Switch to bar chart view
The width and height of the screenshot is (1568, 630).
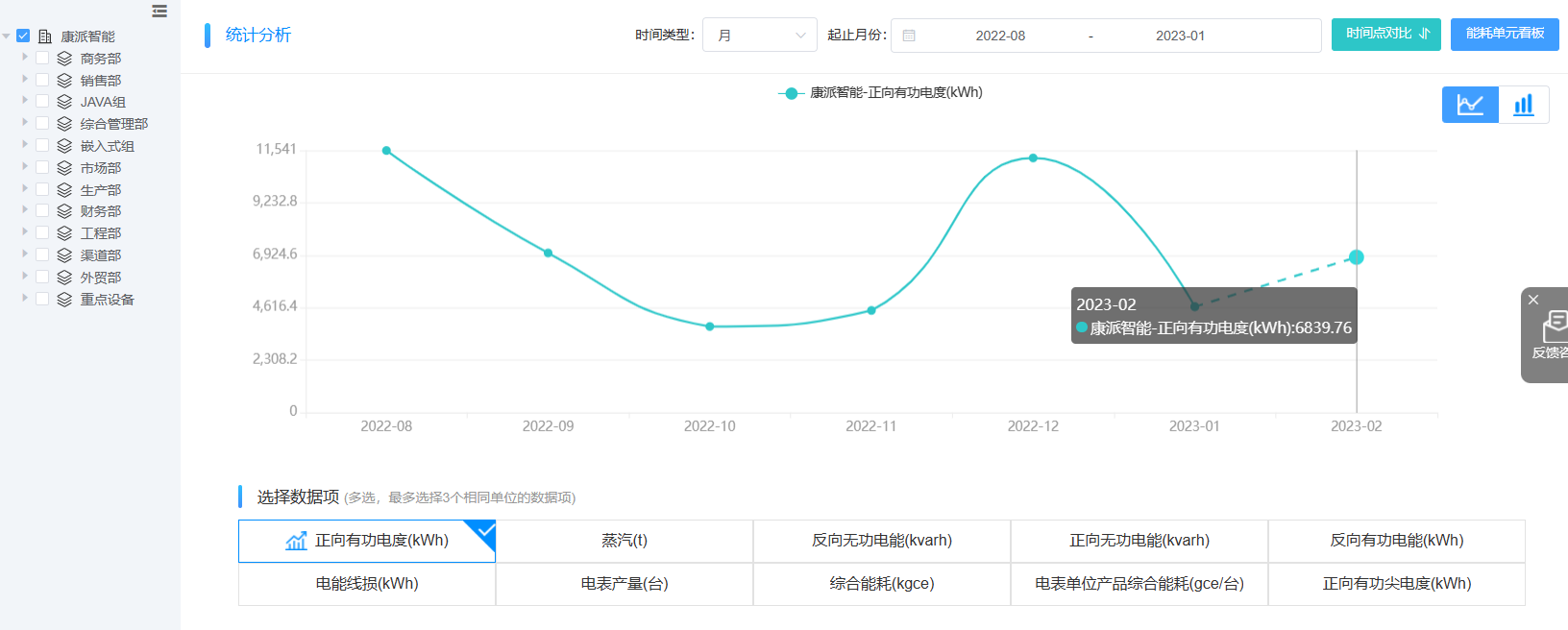(x=1524, y=105)
